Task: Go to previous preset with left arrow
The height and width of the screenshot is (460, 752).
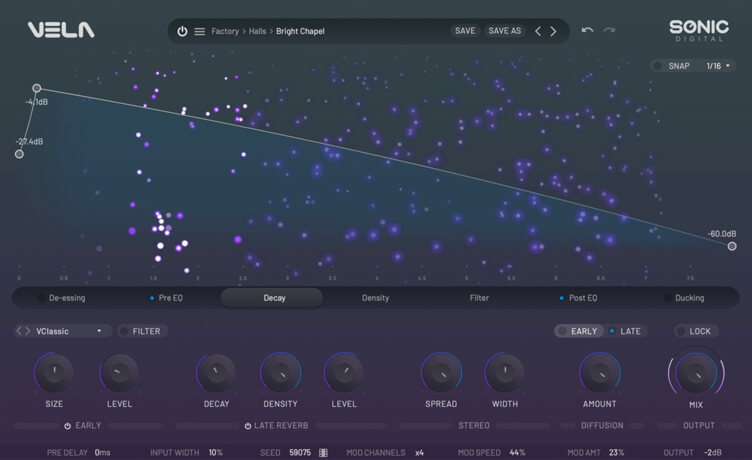Action: [538, 31]
